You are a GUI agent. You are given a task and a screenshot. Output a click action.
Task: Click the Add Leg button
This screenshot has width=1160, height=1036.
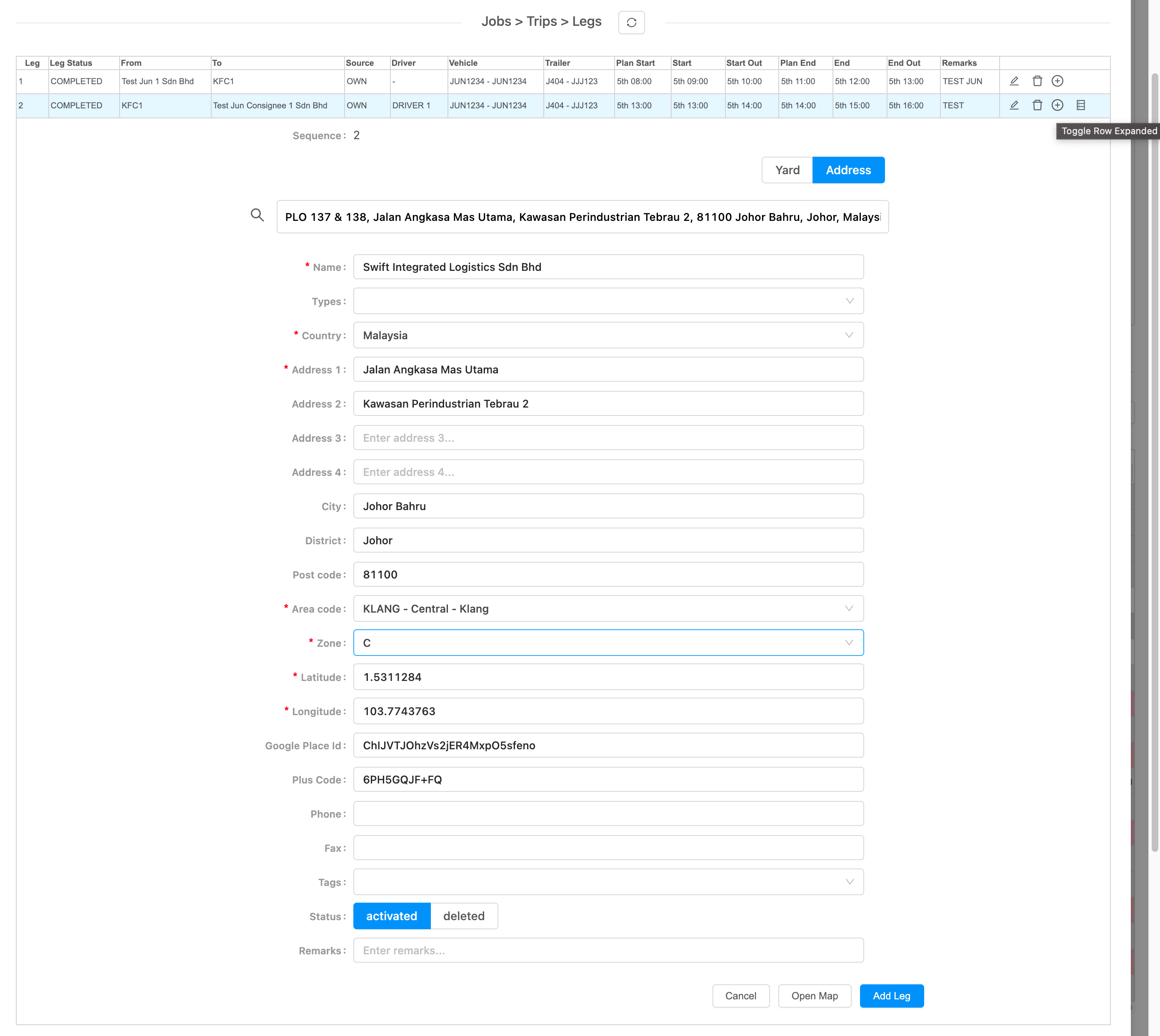(891, 996)
